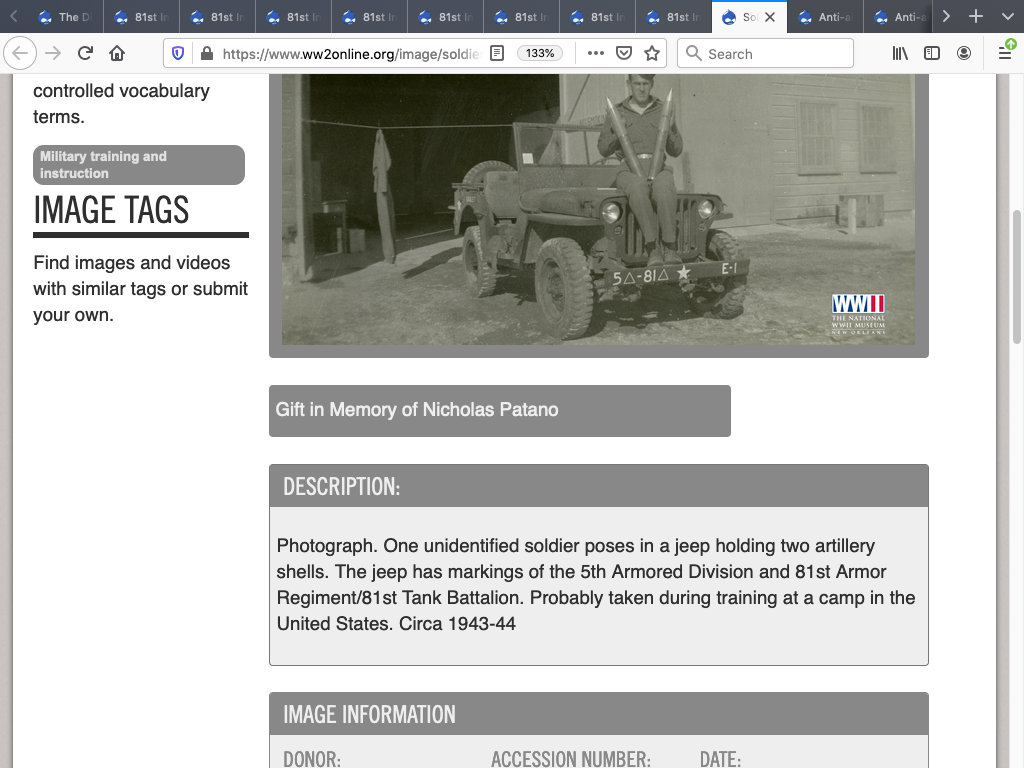The height and width of the screenshot is (768, 1024).
Task: Go to the Firefox home page
Action: [x=117, y=53]
